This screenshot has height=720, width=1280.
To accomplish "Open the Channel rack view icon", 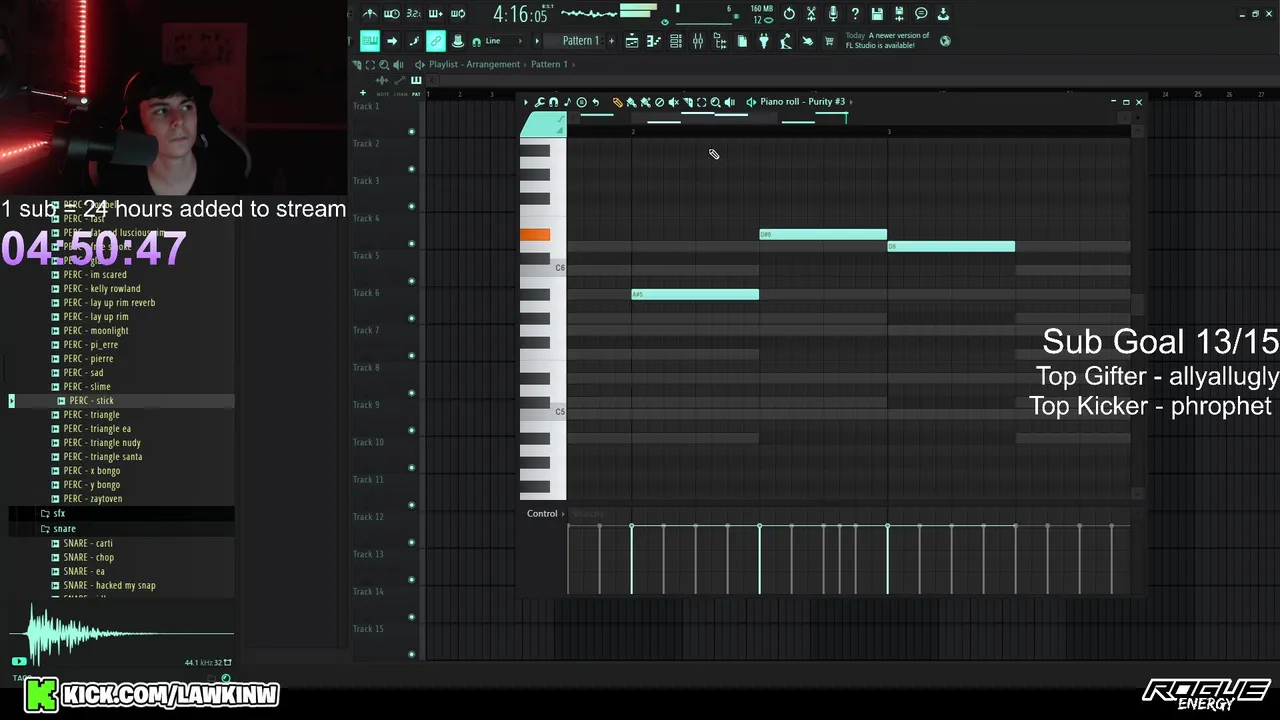I will (x=676, y=41).
